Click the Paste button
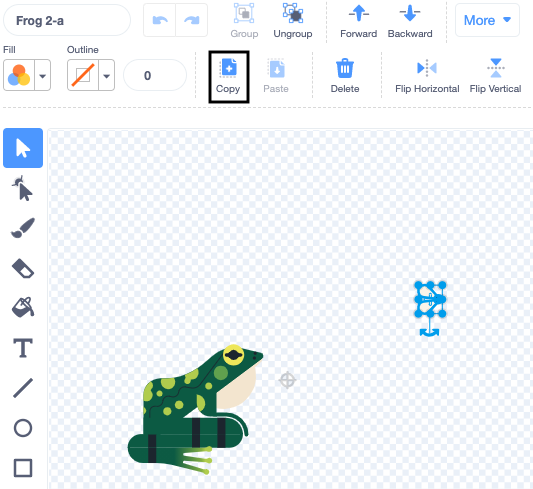This screenshot has width=533, height=489. click(276, 76)
